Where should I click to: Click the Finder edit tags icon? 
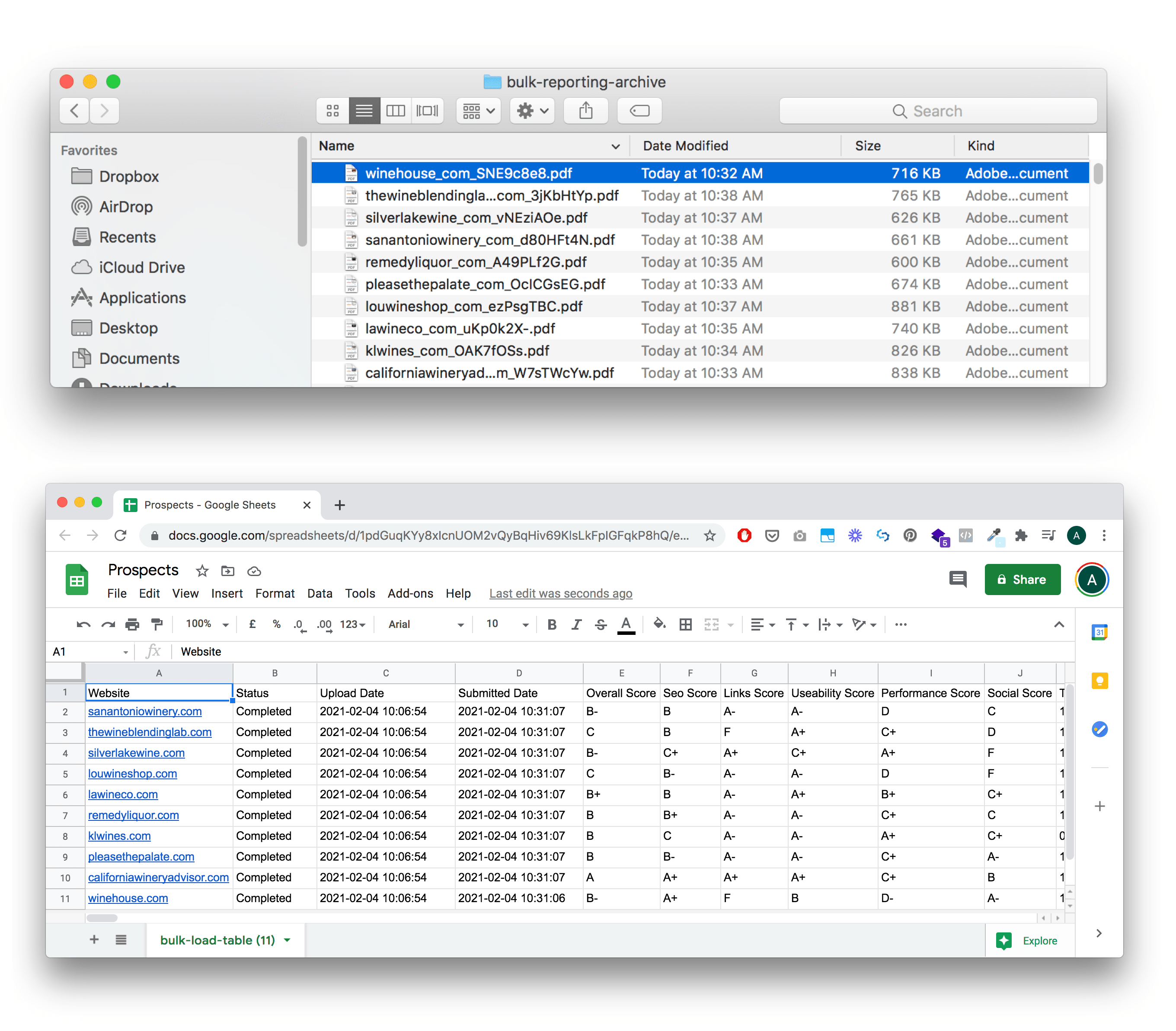coord(639,110)
